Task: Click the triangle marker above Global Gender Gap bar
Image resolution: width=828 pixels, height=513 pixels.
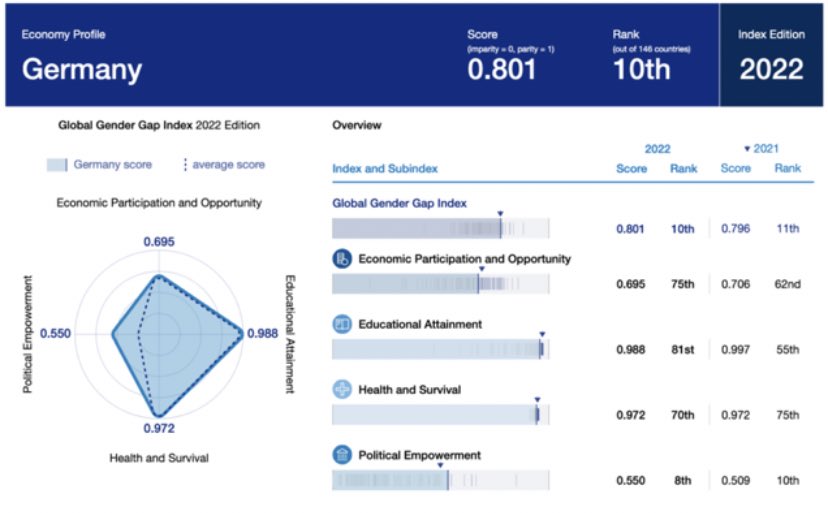Action: pos(500,214)
